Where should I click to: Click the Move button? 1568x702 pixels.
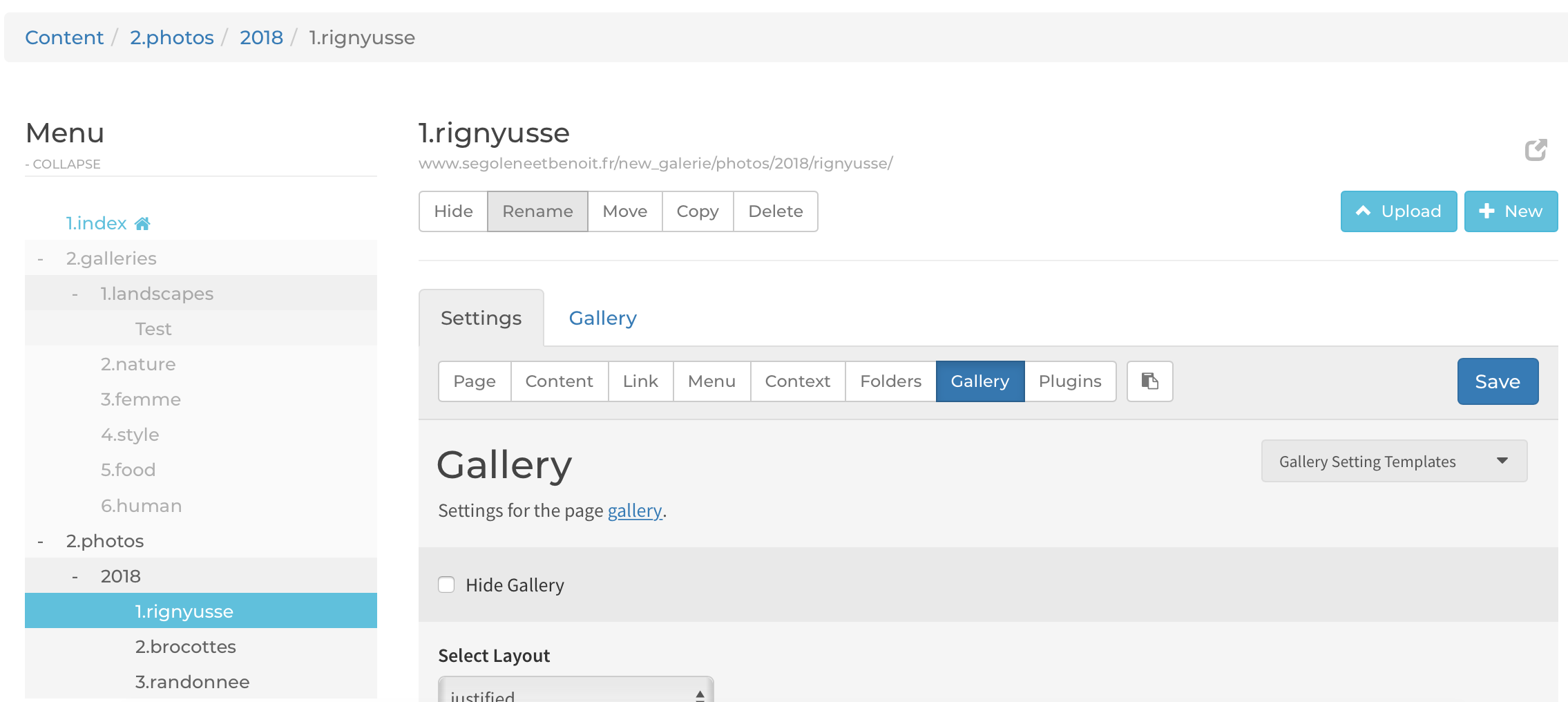[x=625, y=211]
